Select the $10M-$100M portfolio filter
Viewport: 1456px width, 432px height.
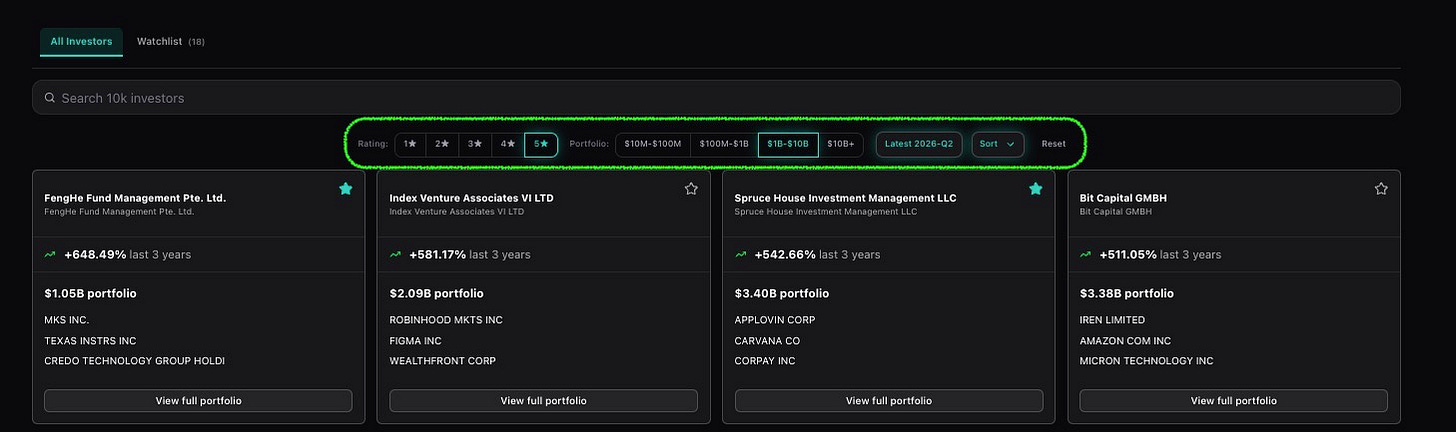point(652,144)
